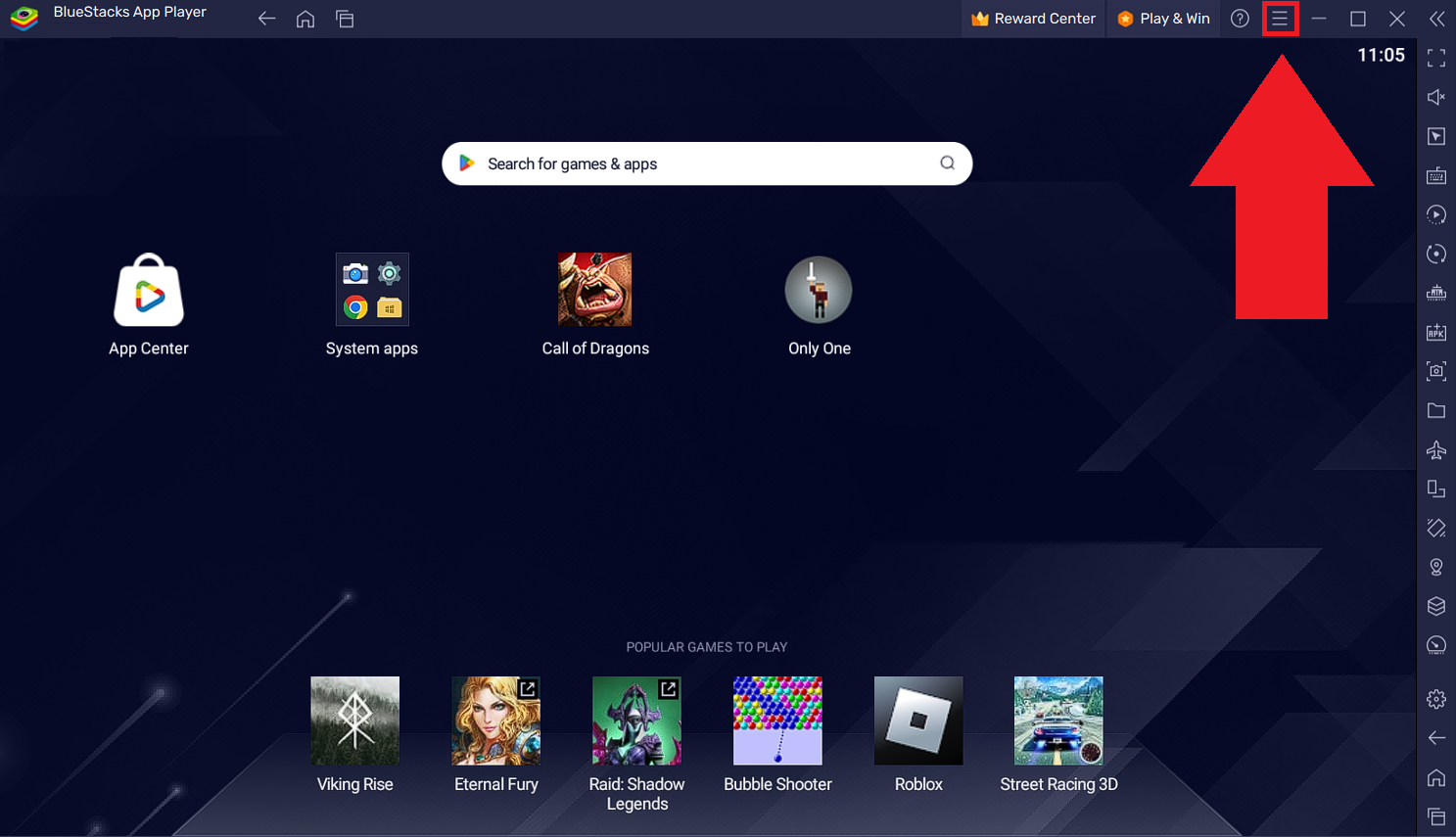Click the BlueStacks App Player title text

[x=129, y=13]
